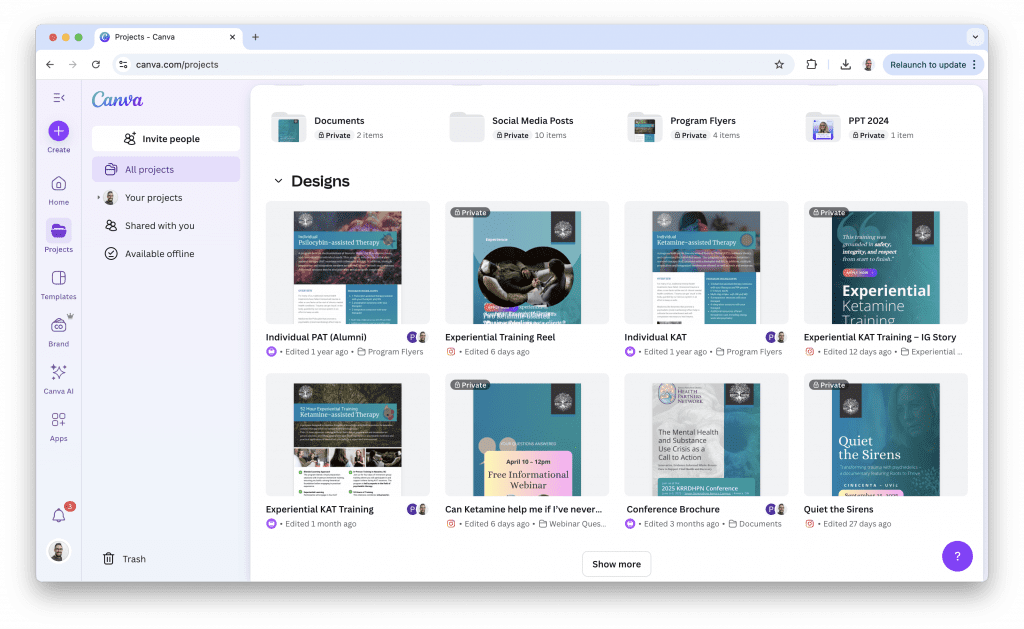Open the notifications bell
The image size is (1024, 629).
(58, 516)
